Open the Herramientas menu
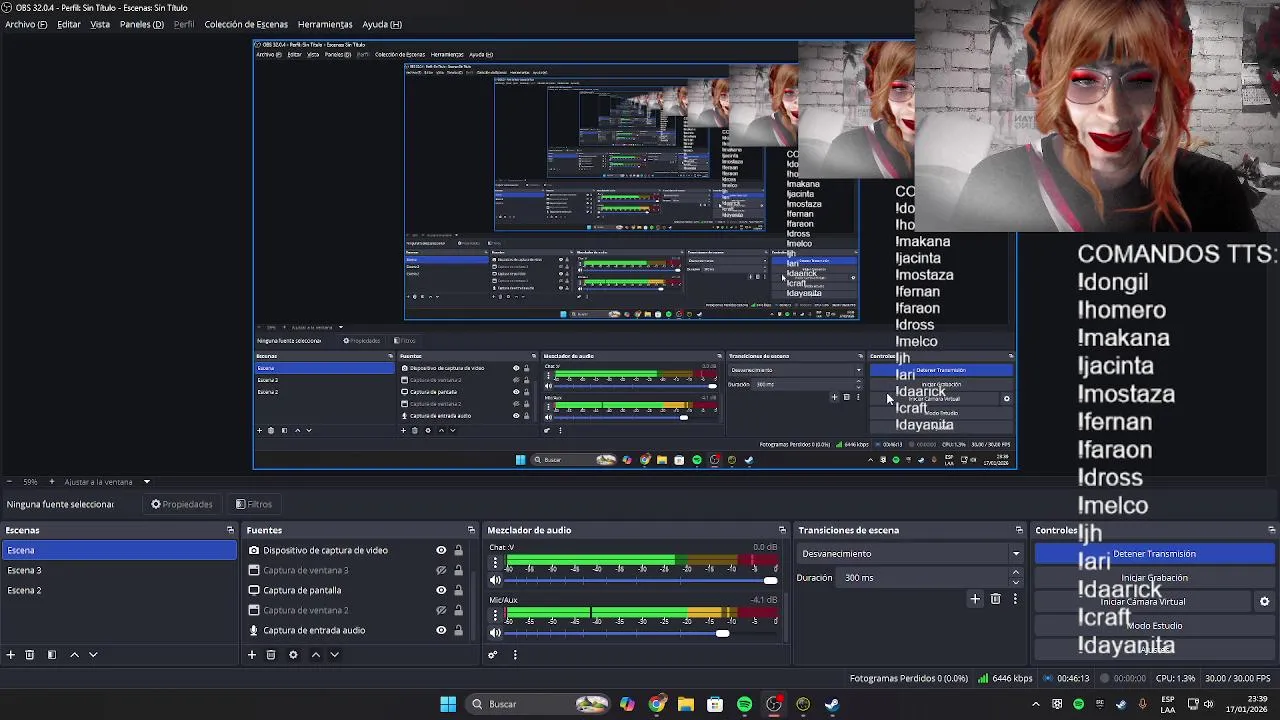The height and width of the screenshot is (720, 1280). [325, 24]
